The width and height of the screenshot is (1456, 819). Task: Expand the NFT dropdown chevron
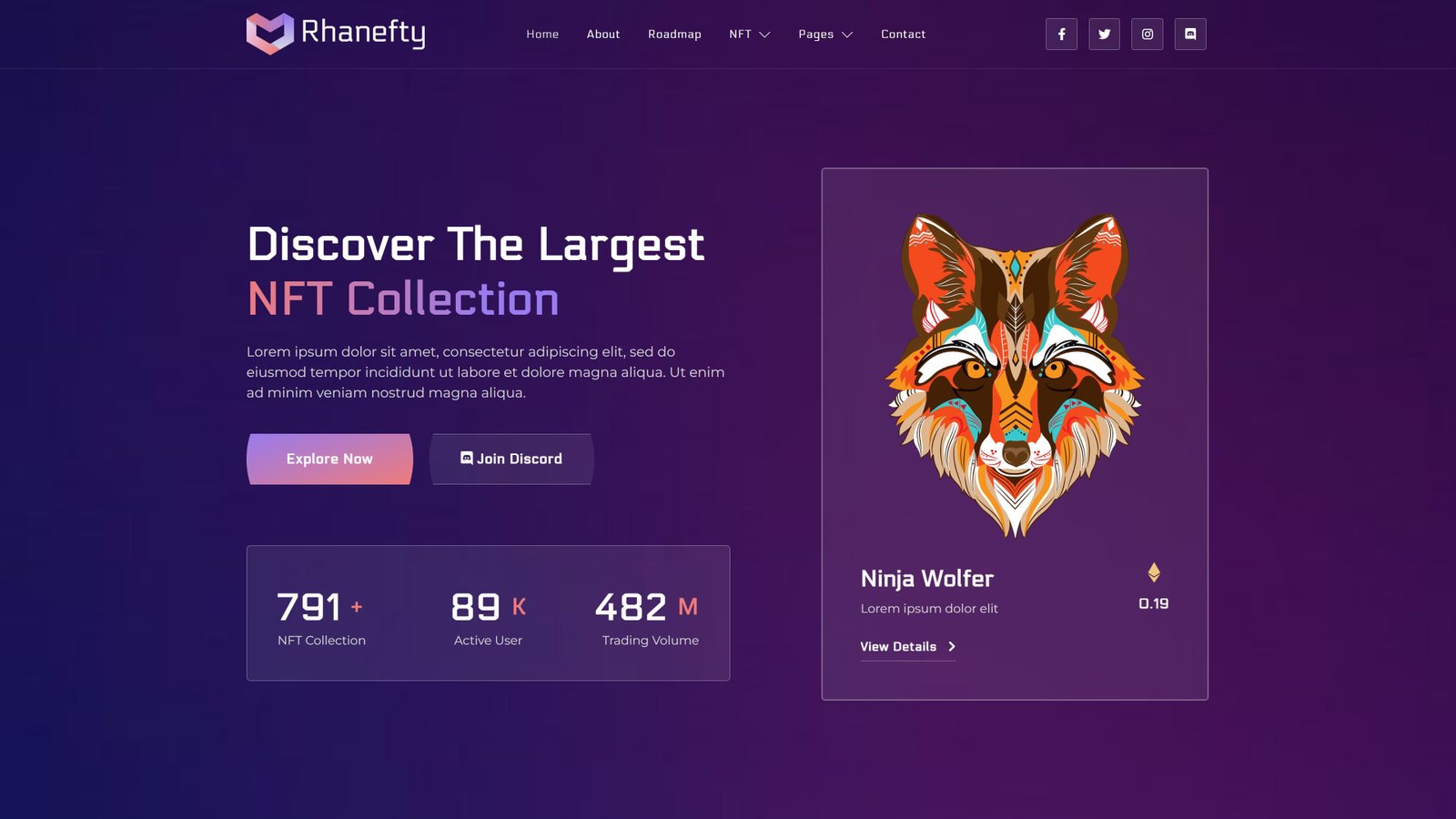click(x=764, y=35)
